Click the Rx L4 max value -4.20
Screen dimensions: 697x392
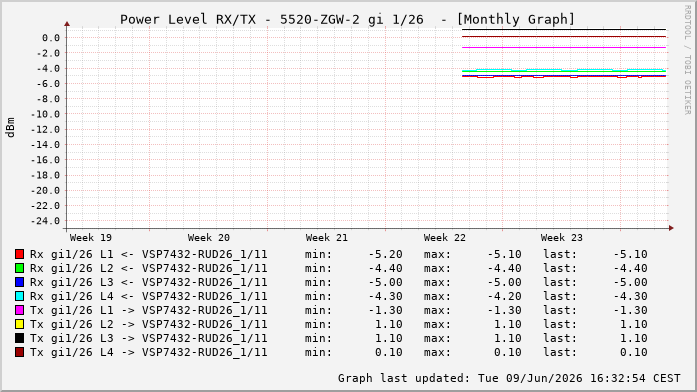pos(505,296)
